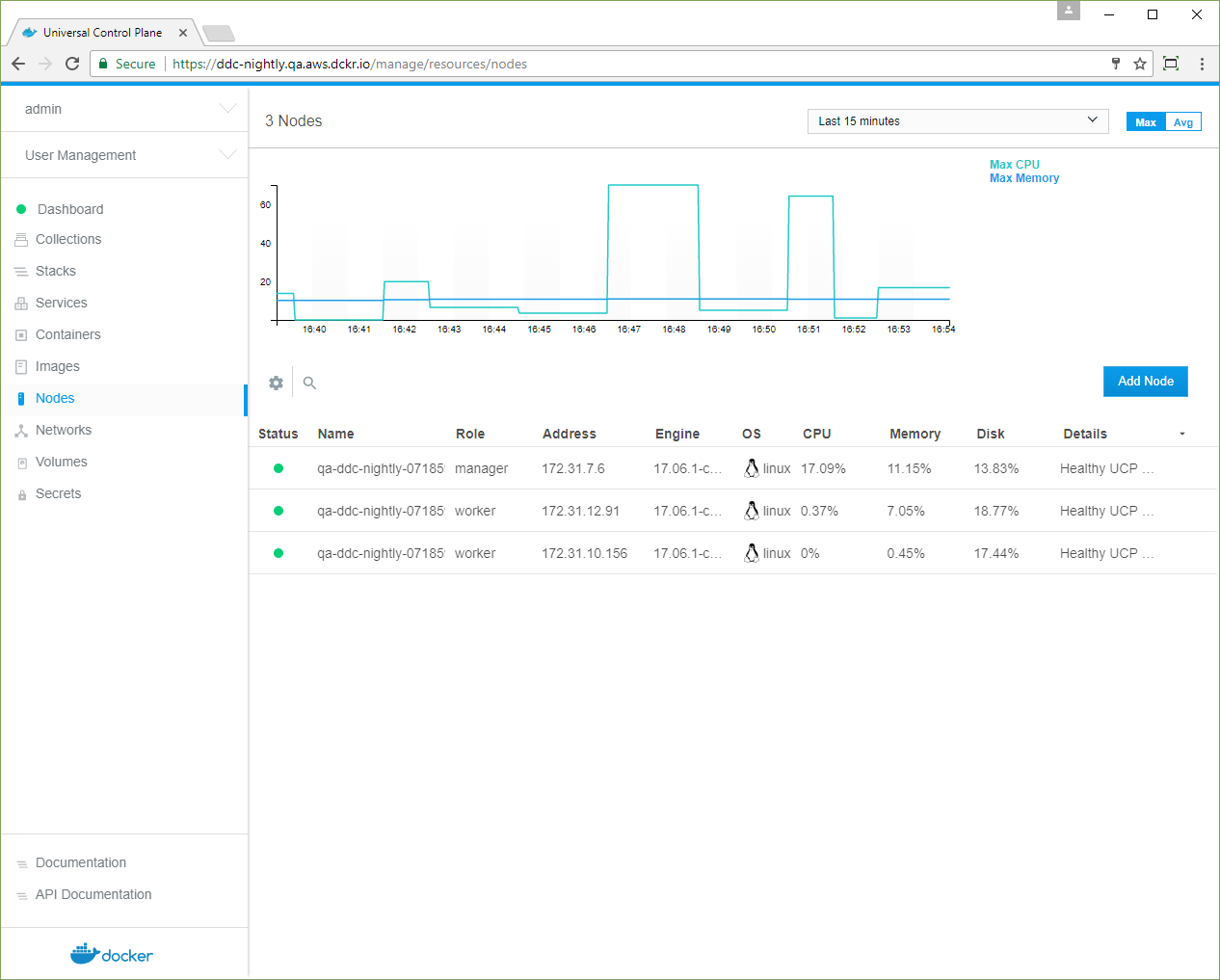
Task: Toggle Max Memory legend entry
Action: (1023, 178)
